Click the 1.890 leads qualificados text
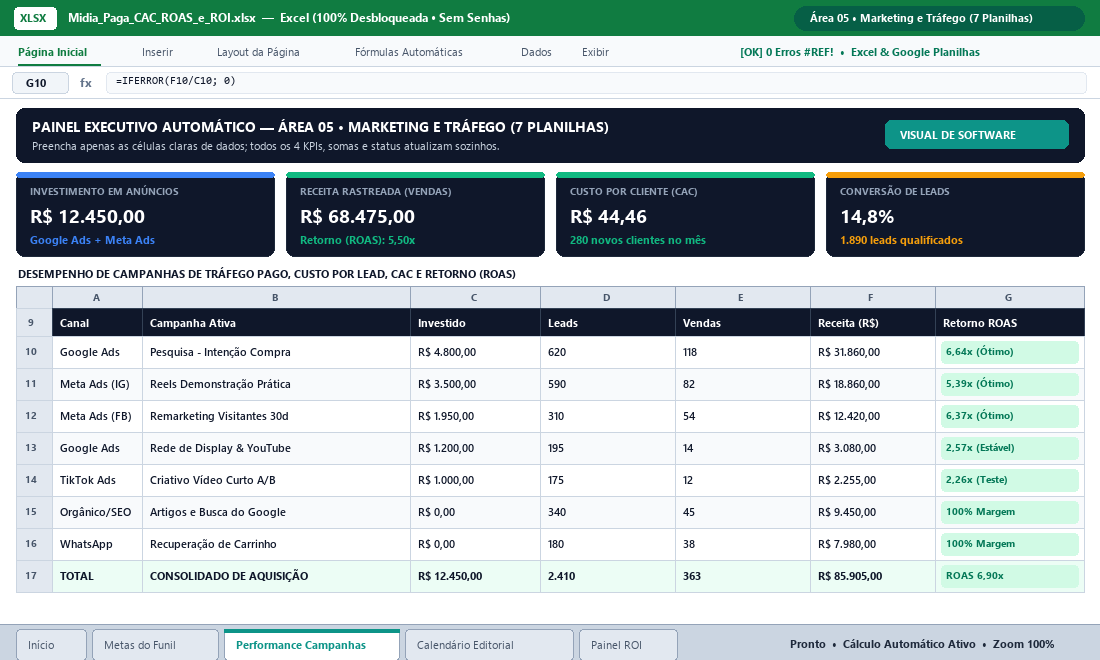 [x=901, y=240]
